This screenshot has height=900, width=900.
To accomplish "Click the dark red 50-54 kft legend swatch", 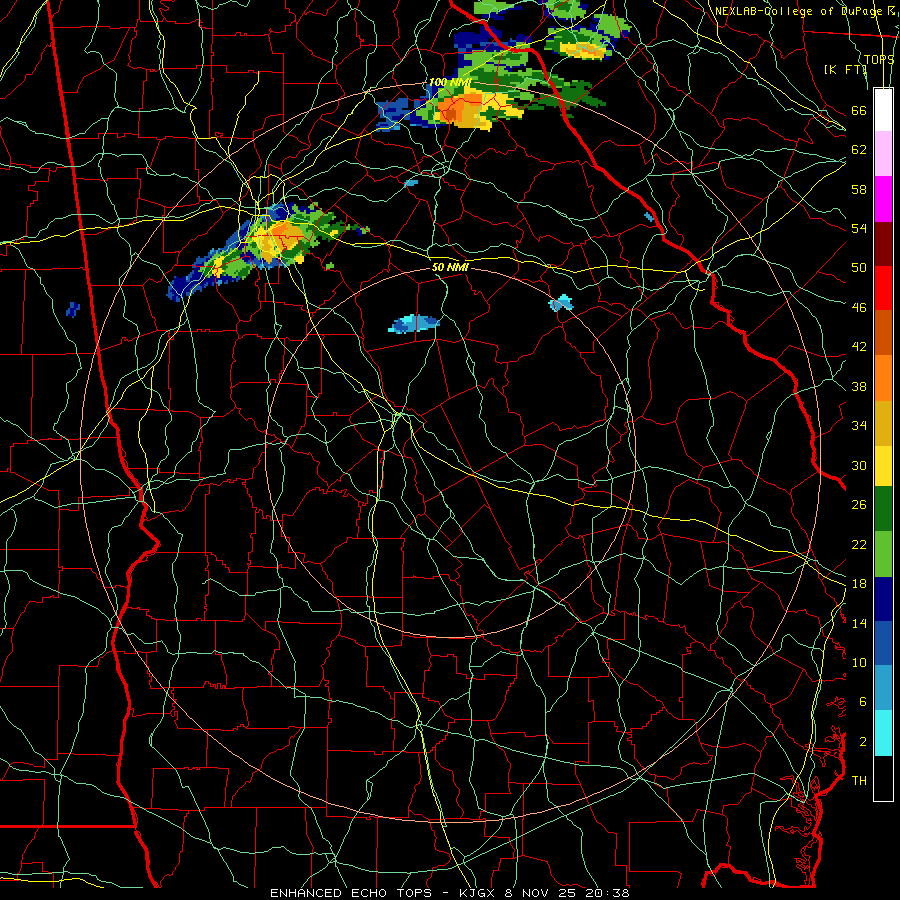I will 883,243.
